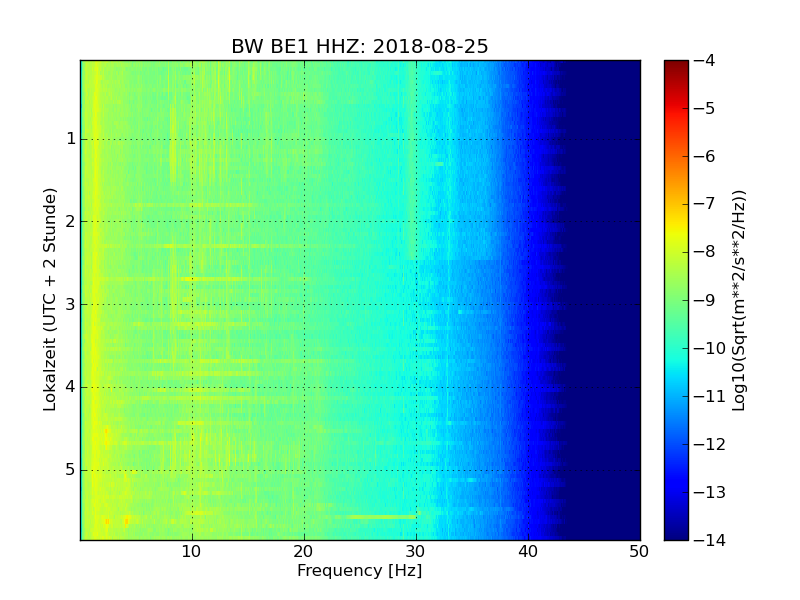The image size is (800, 600).
Task: Click colorbar tick label '−10'
Action: click(x=710, y=348)
